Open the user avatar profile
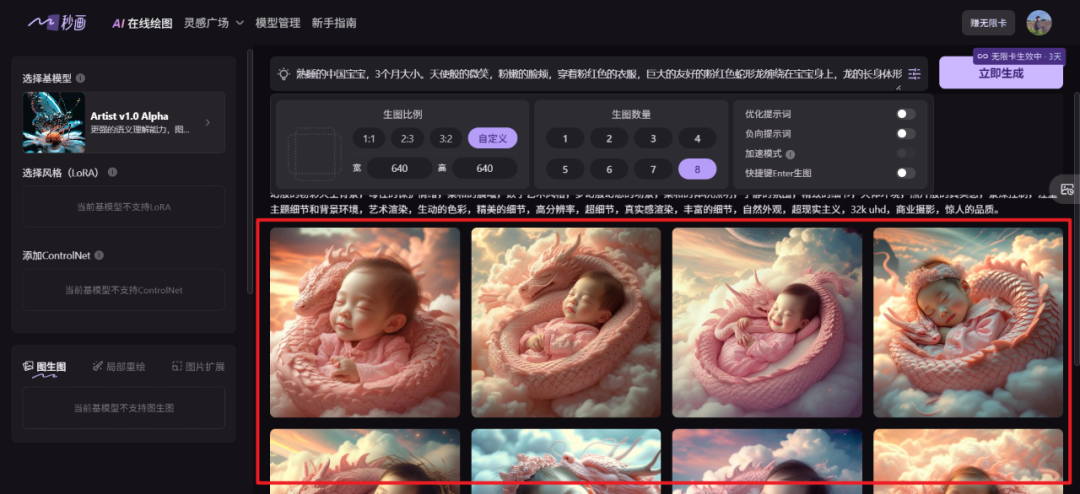 point(1039,22)
